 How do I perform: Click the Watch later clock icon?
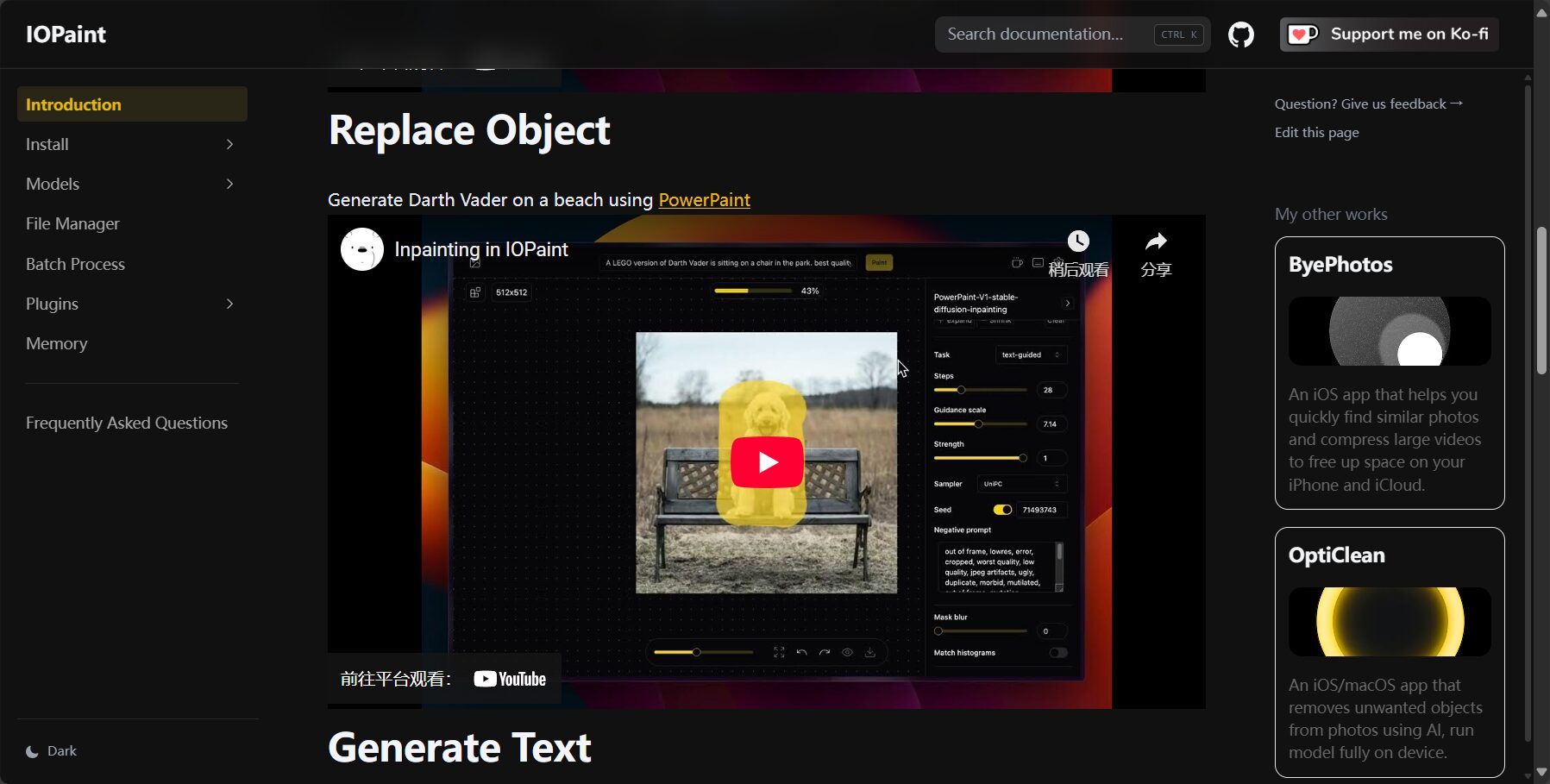1078,241
